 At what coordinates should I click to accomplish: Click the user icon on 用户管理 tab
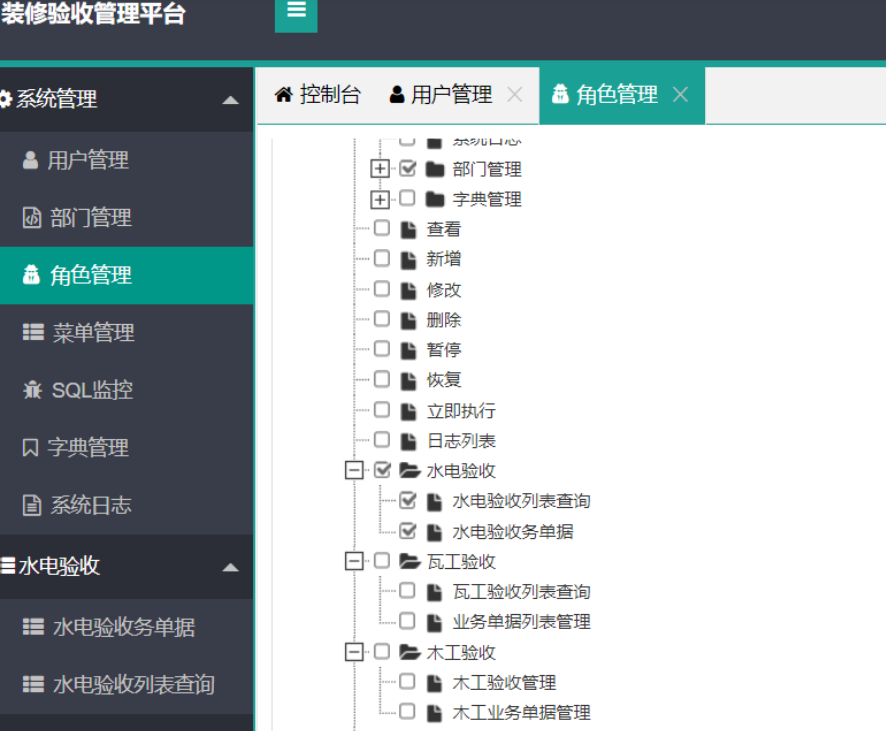pyautogui.click(x=397, y=94)
